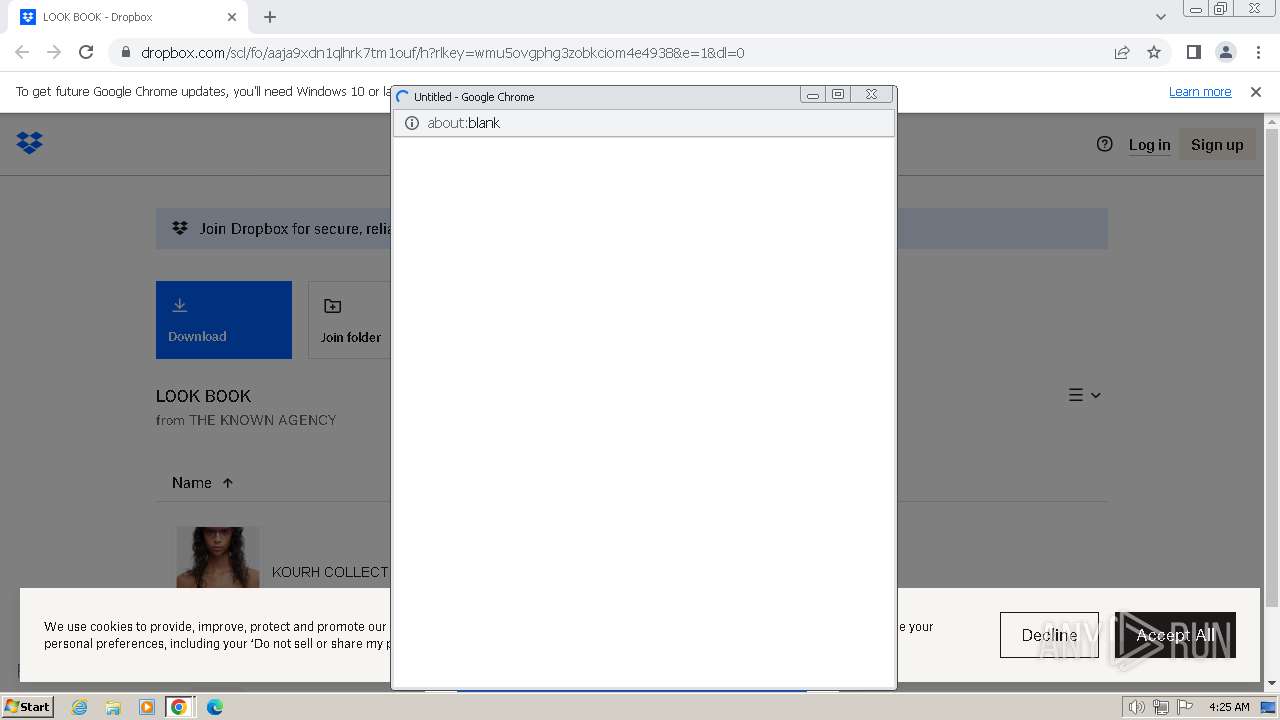This screenshot has width=1280, height=720.
Task: Sort by the Name column header
Action: point(191,483)
